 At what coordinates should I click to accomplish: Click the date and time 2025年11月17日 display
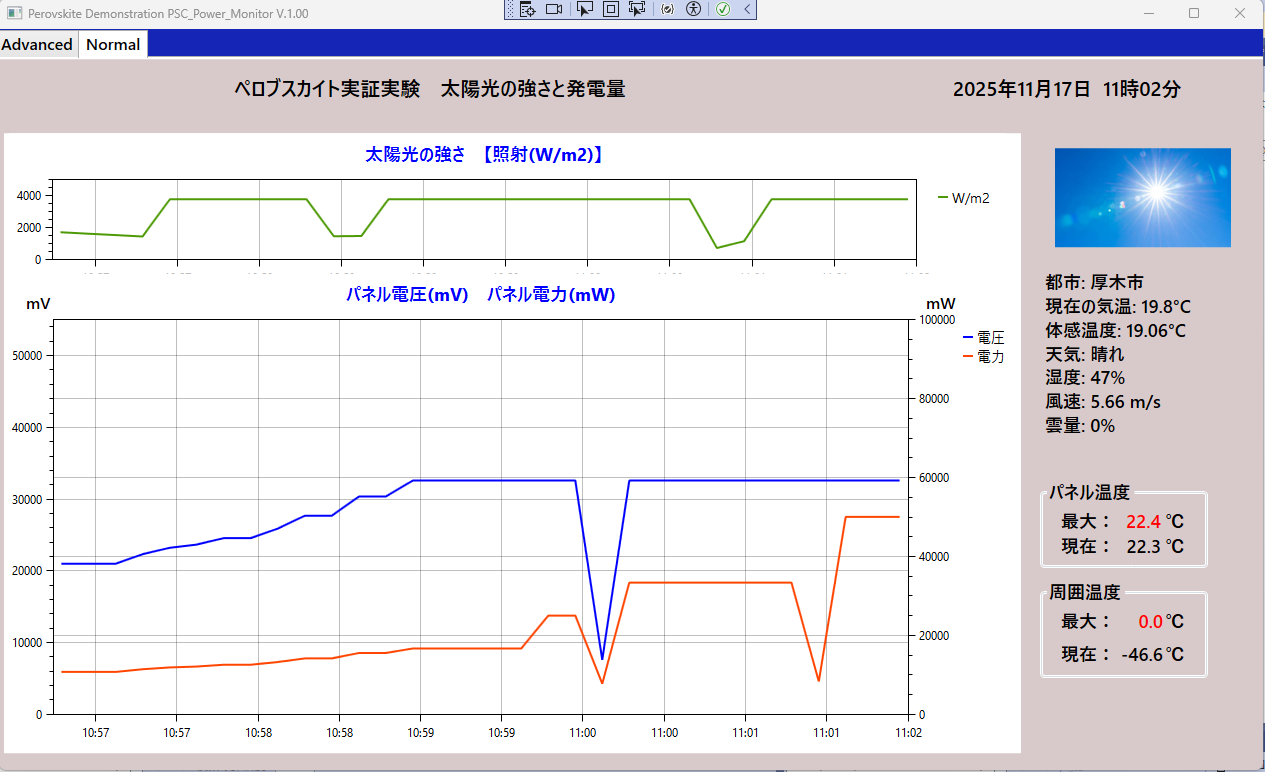point(1067,89)
